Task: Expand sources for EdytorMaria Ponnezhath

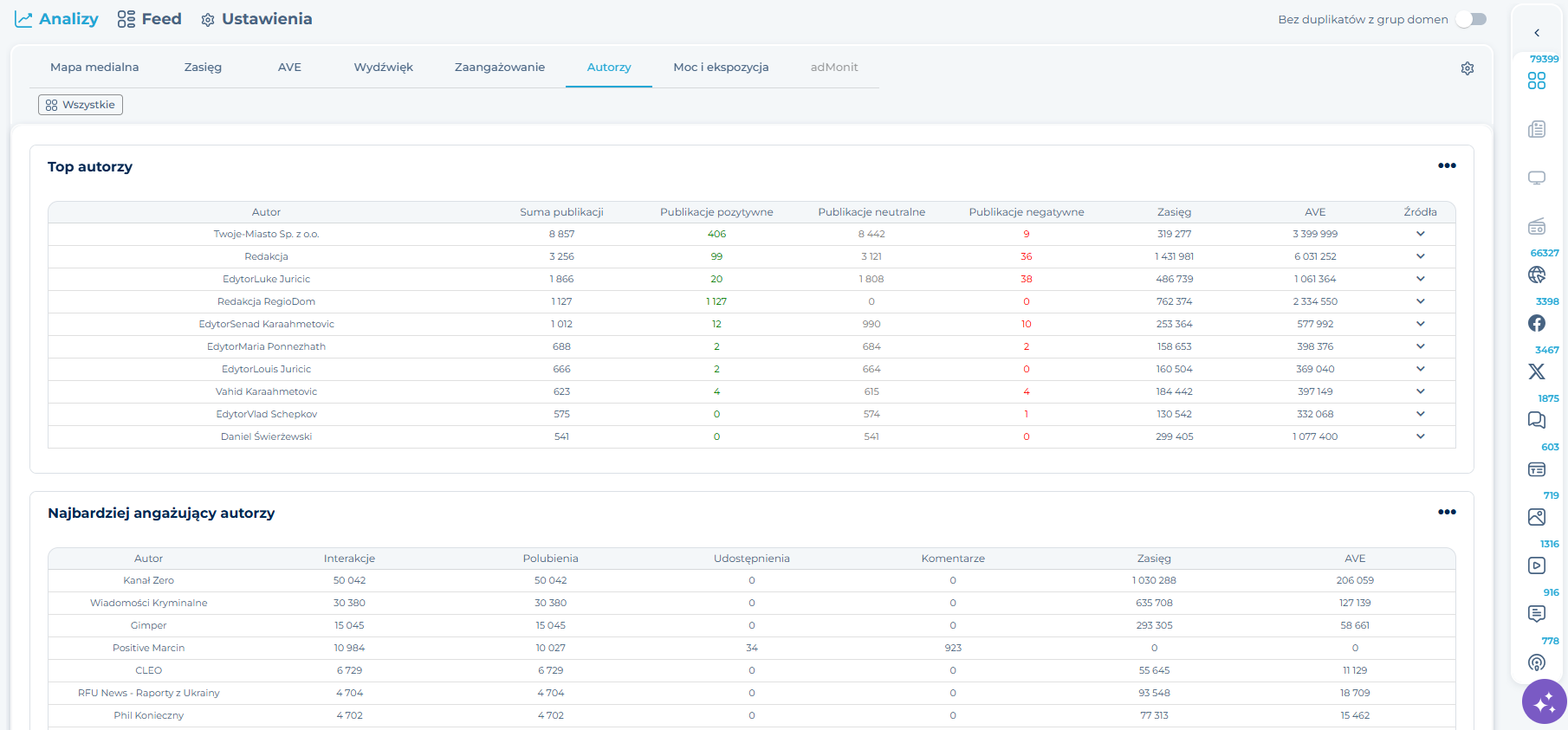Action: (x=1421, y=346)
